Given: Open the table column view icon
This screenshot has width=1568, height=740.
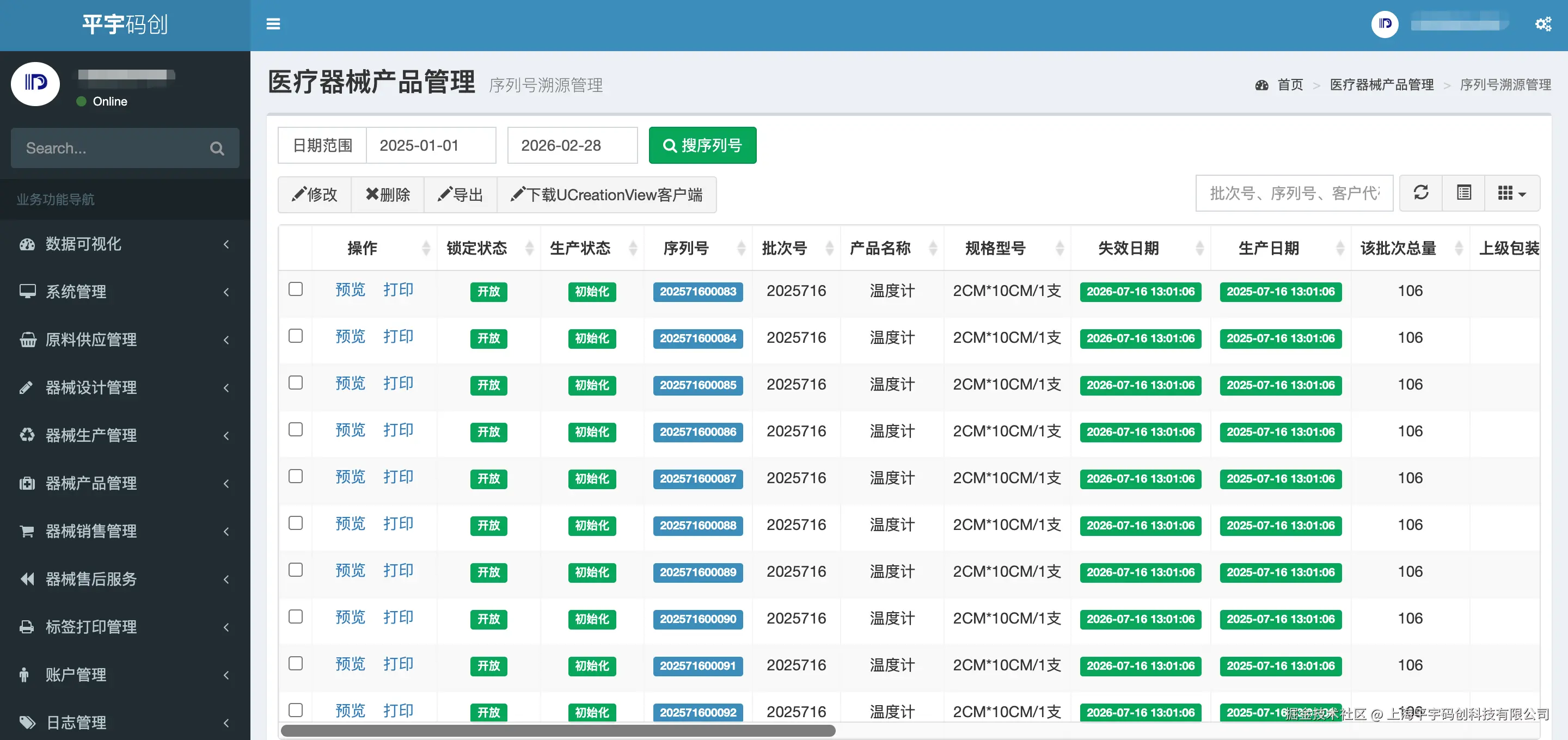Looking at the screenshot, I should point(1463,193).
